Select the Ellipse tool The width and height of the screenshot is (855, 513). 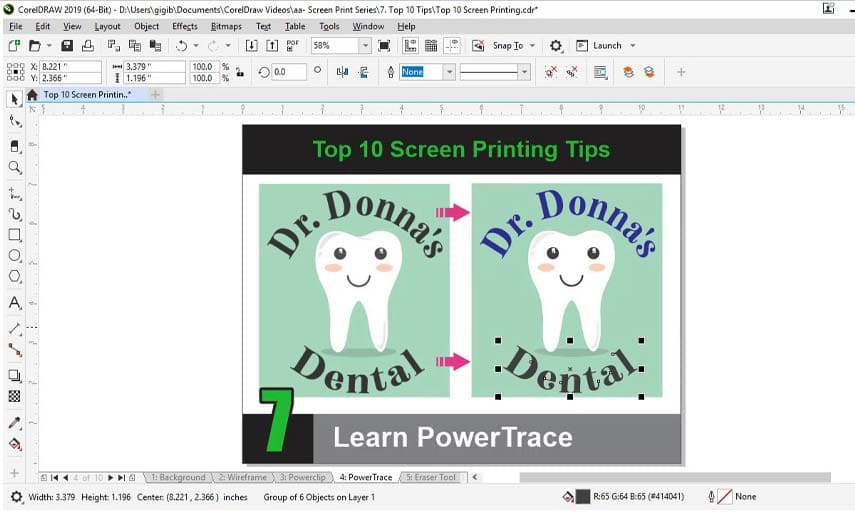[x=15, y=255]
